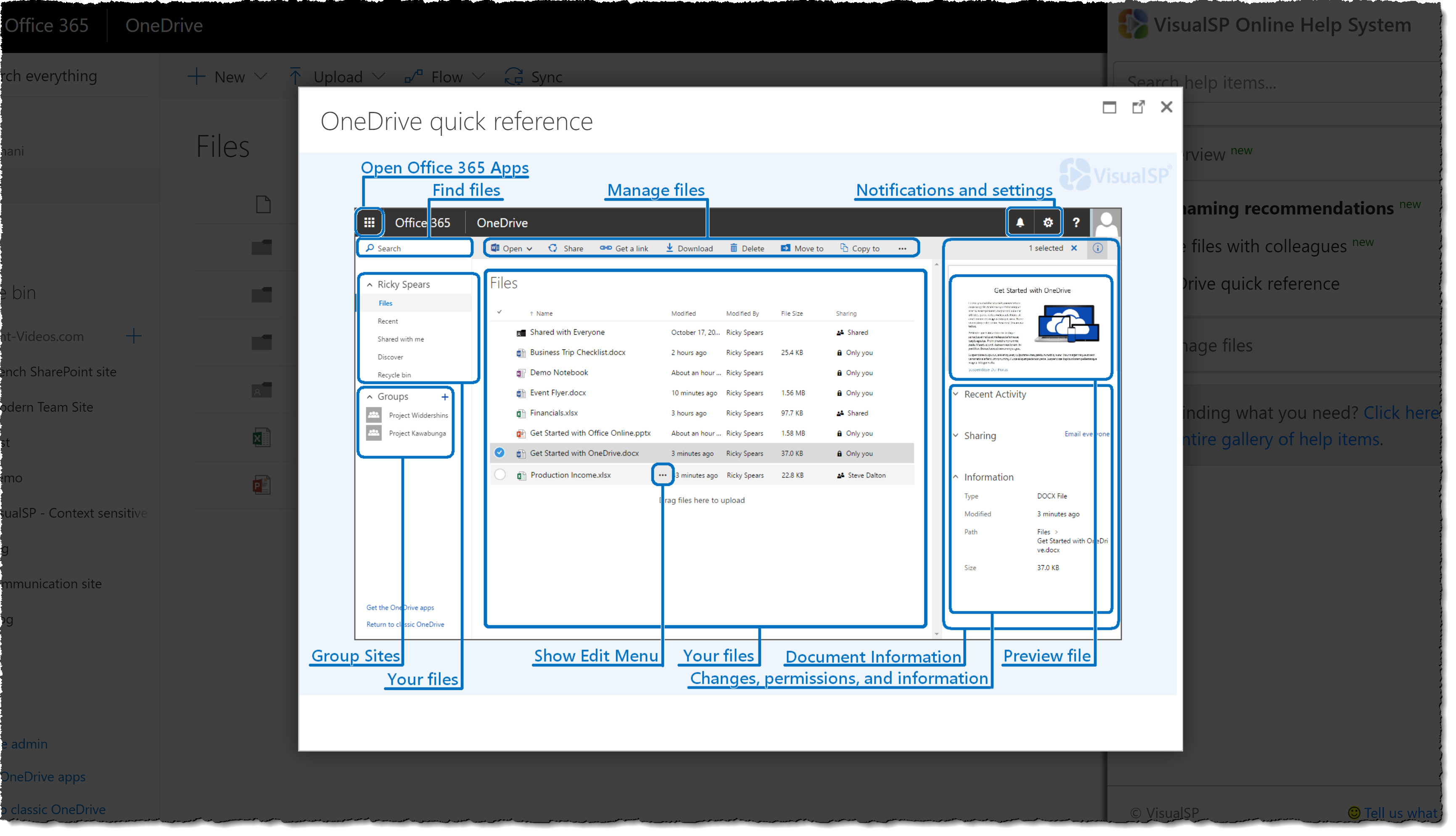The height and width of the screenshot is (836, 1456).
Task: Expand the Sharing section in details pane
Action: 956,436
